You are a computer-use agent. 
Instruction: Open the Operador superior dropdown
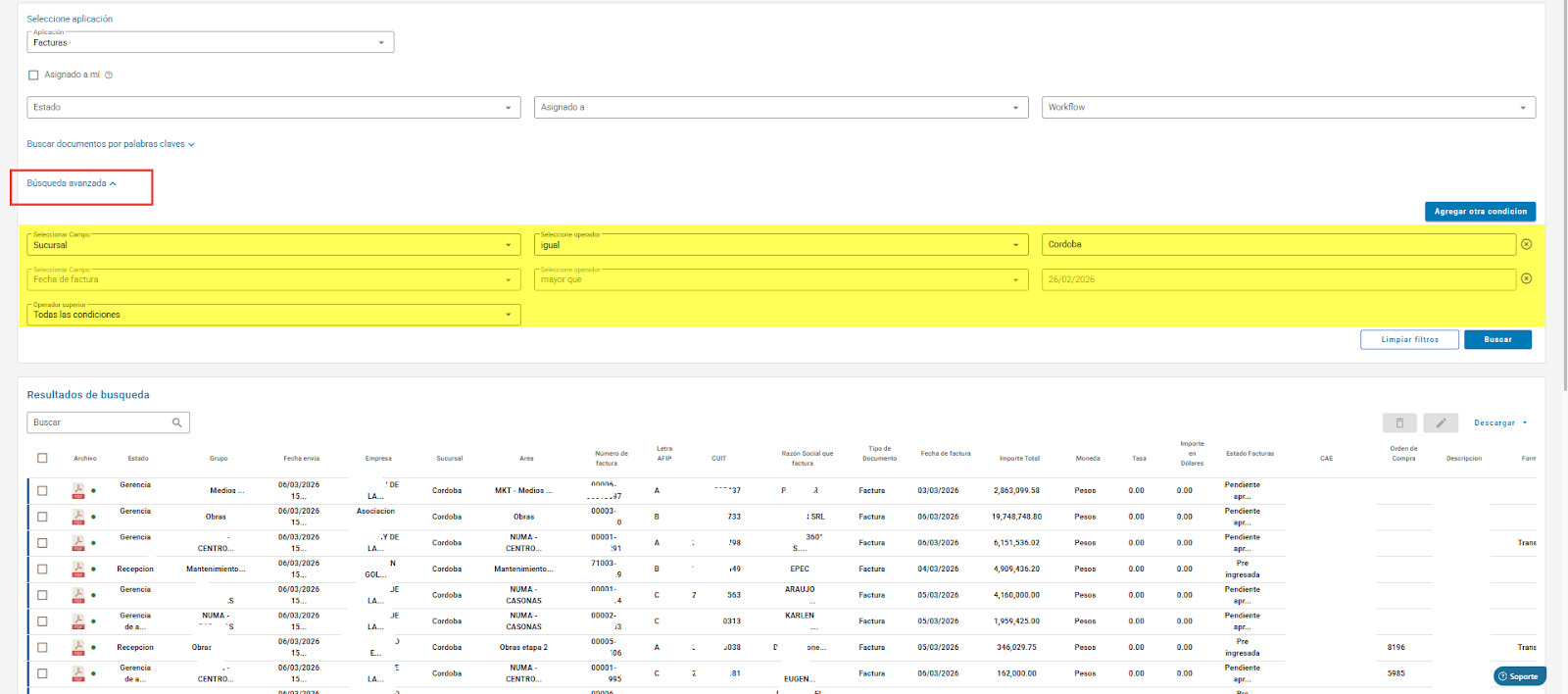point(273,315)
